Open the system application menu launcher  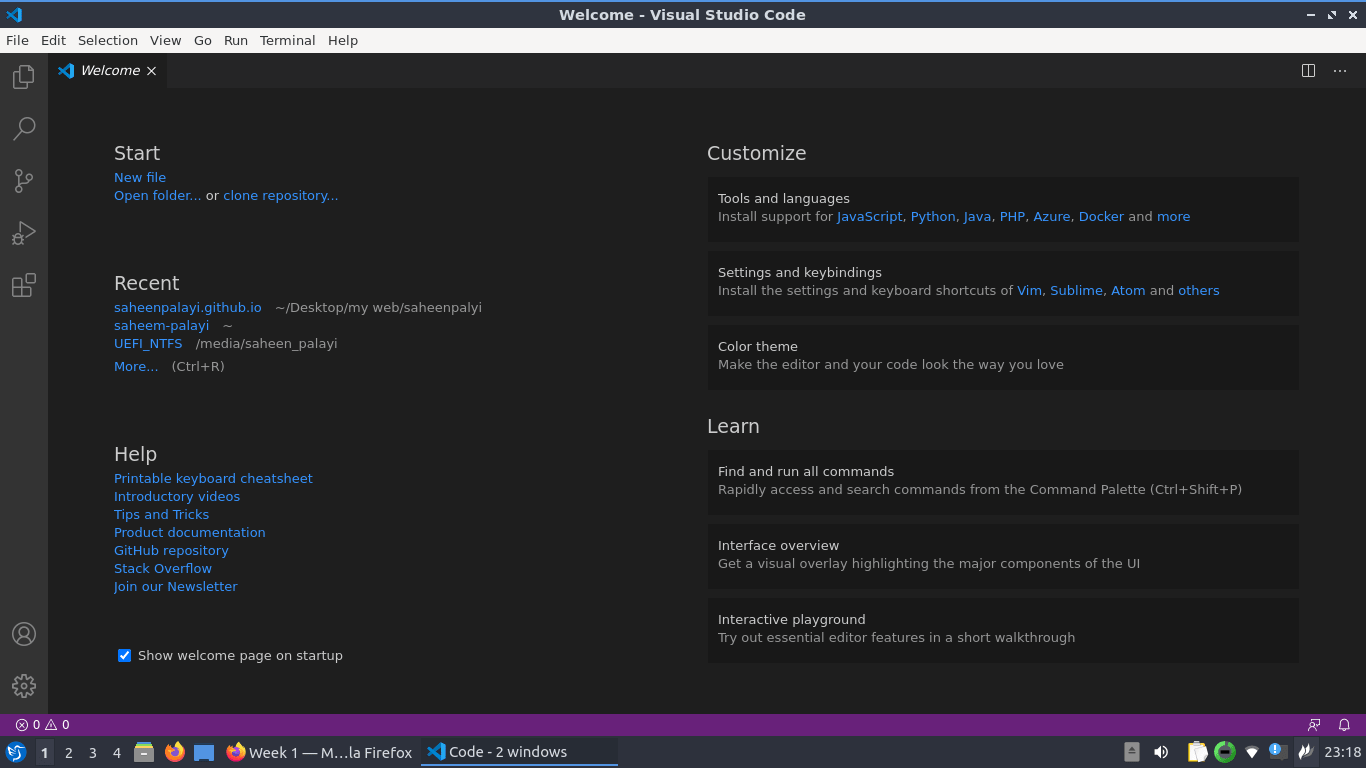coord(16,752)
